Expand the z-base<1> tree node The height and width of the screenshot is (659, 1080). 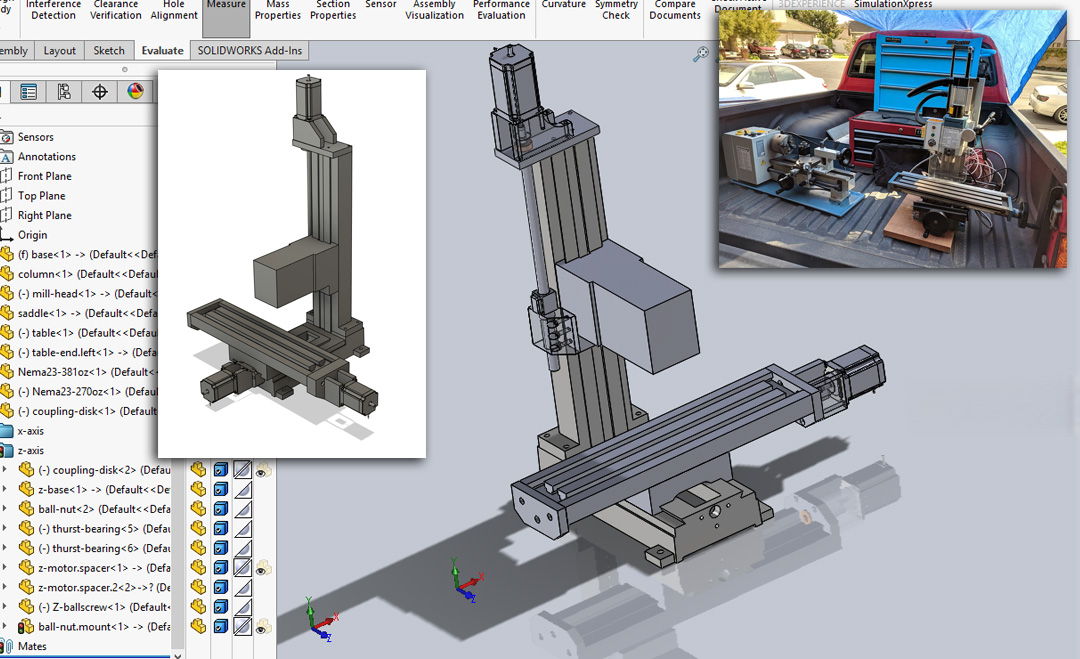[5, 490]
